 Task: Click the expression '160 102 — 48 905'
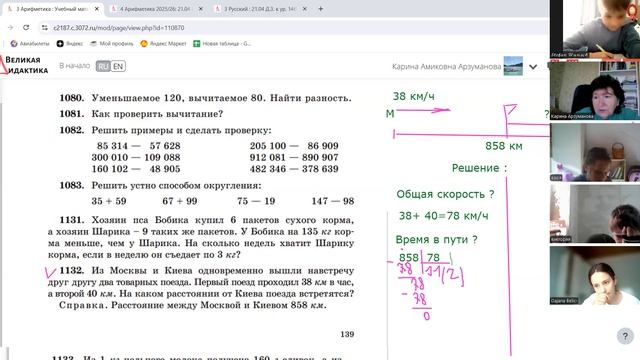point(136,169)
